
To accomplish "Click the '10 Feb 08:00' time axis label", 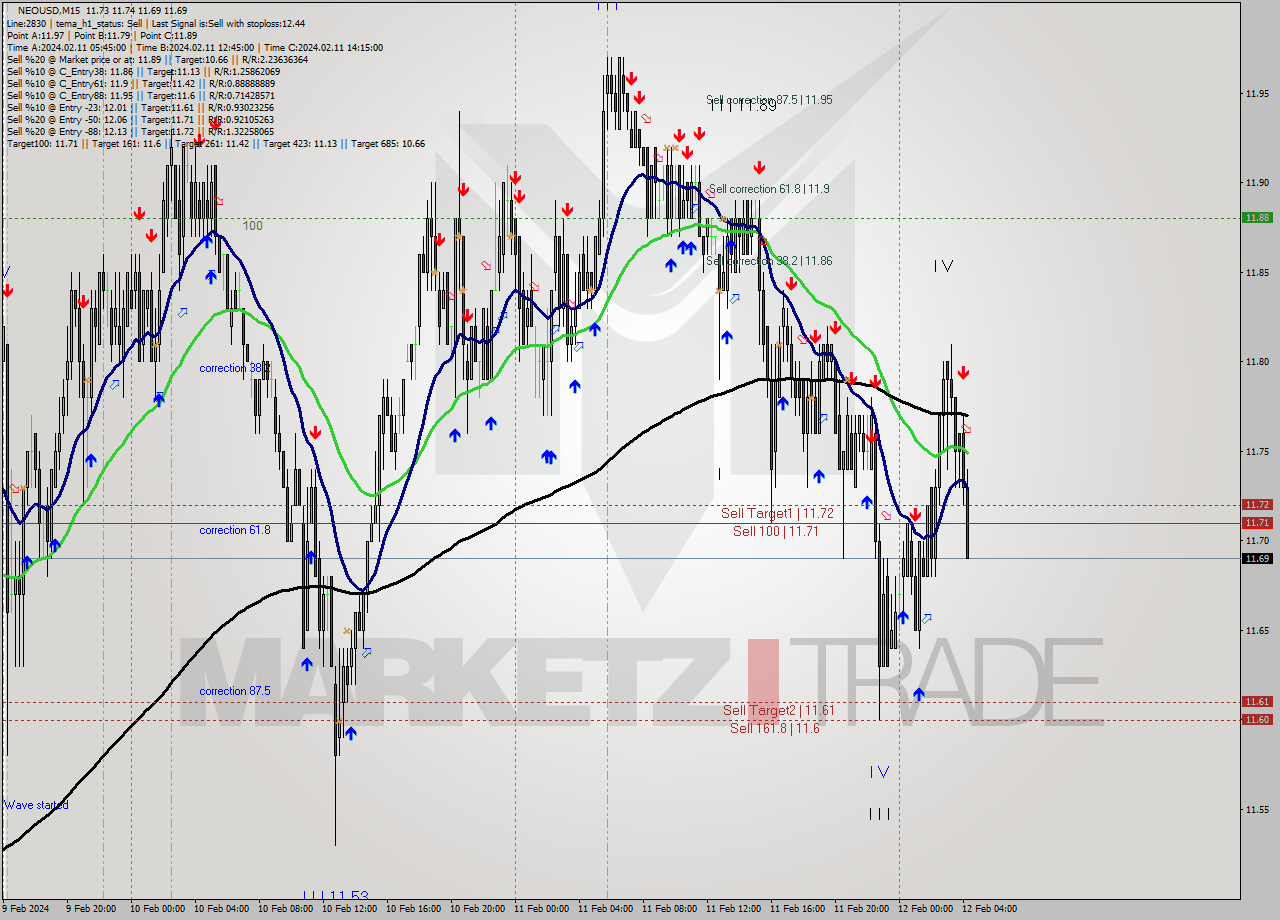I will tap(288, 909).
